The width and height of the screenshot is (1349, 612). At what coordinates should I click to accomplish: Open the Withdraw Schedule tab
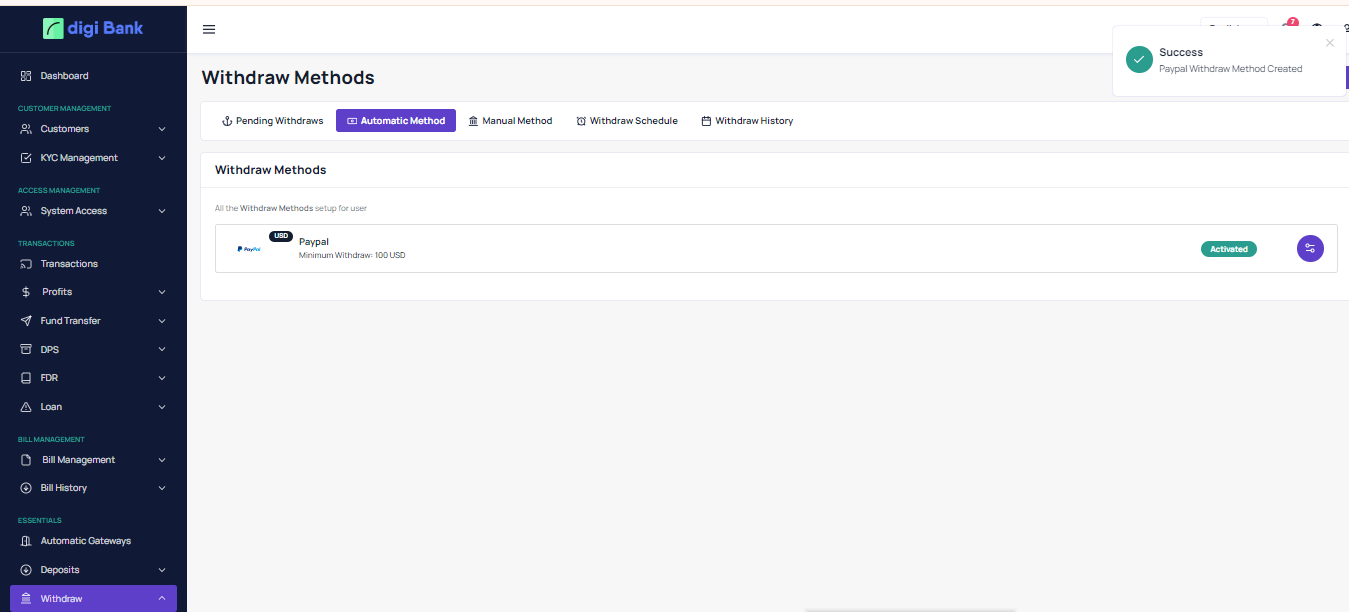click(x=627, y=121)
